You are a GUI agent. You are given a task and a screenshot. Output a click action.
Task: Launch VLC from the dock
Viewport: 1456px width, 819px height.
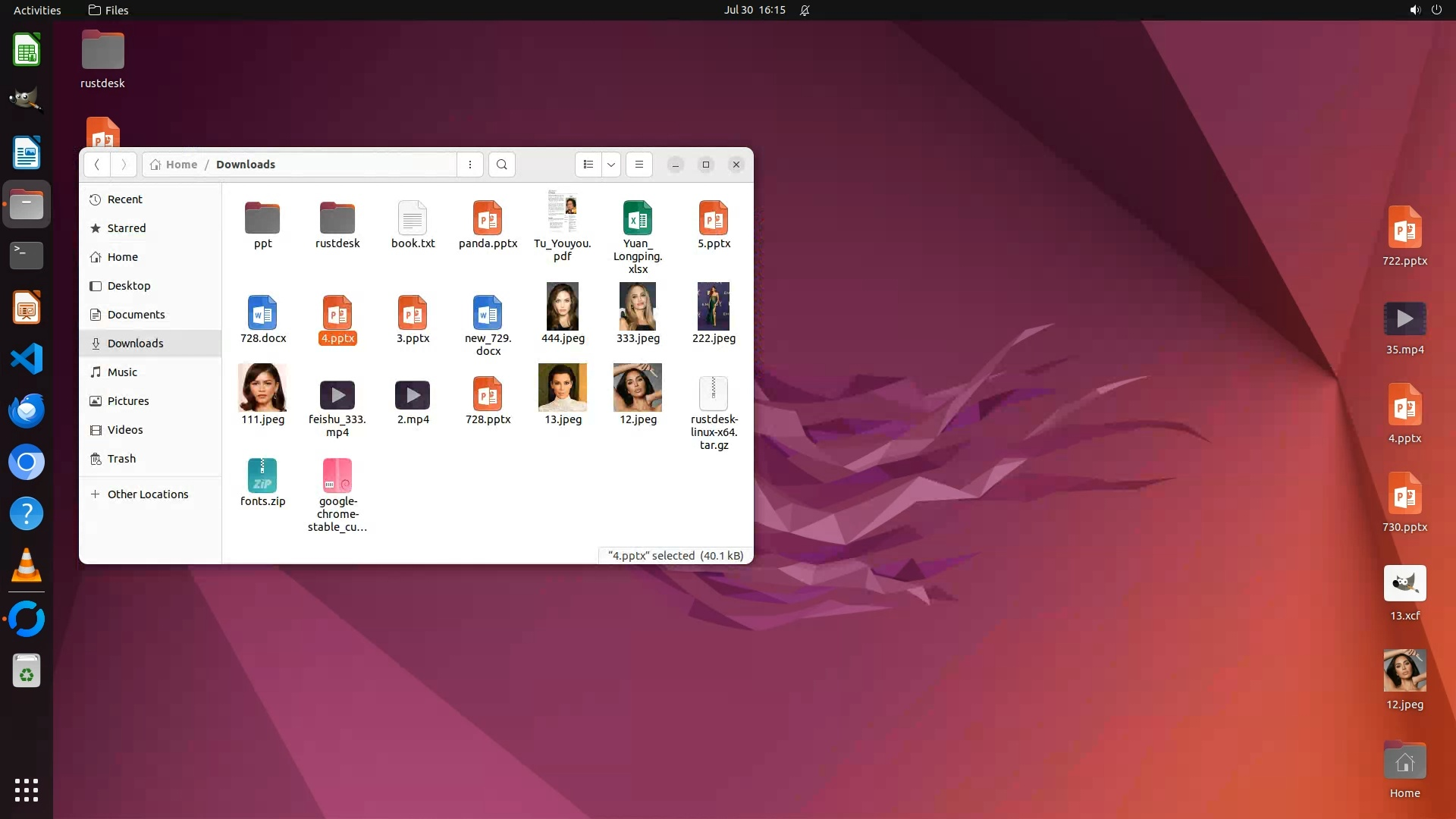pyautogui.click(x=27, y=566)
